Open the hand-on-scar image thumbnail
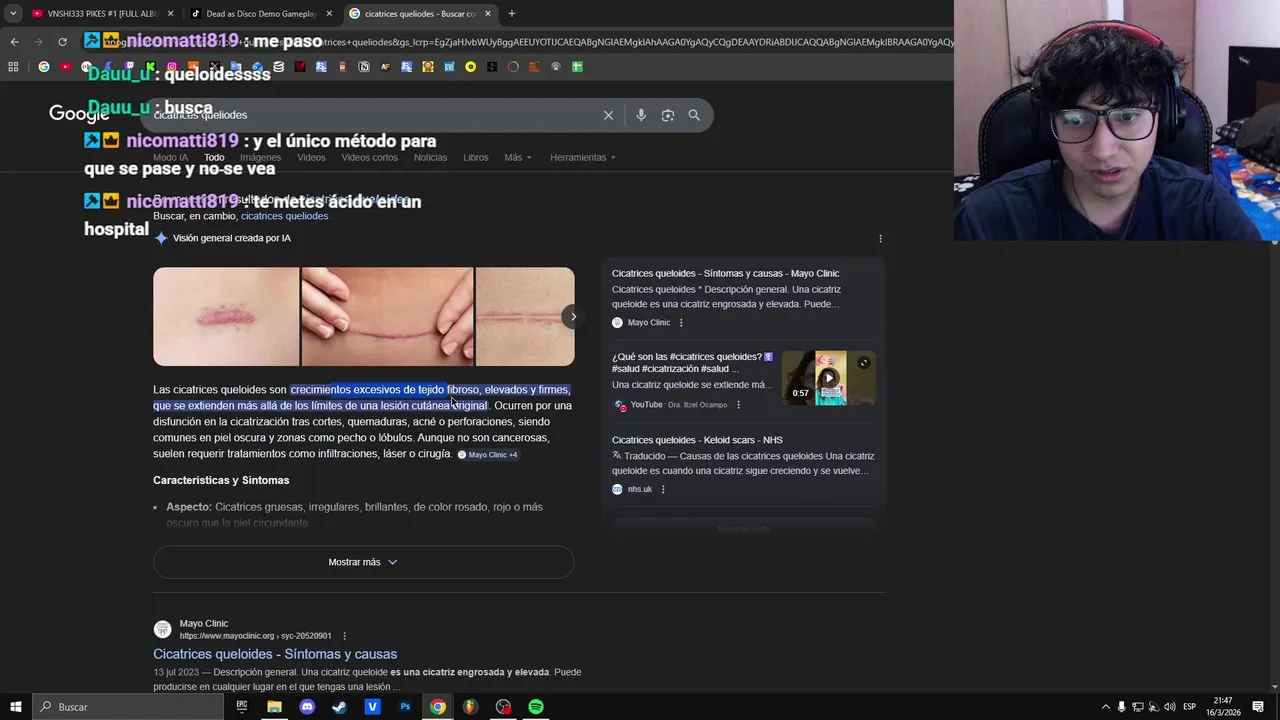 coord(388,317)
